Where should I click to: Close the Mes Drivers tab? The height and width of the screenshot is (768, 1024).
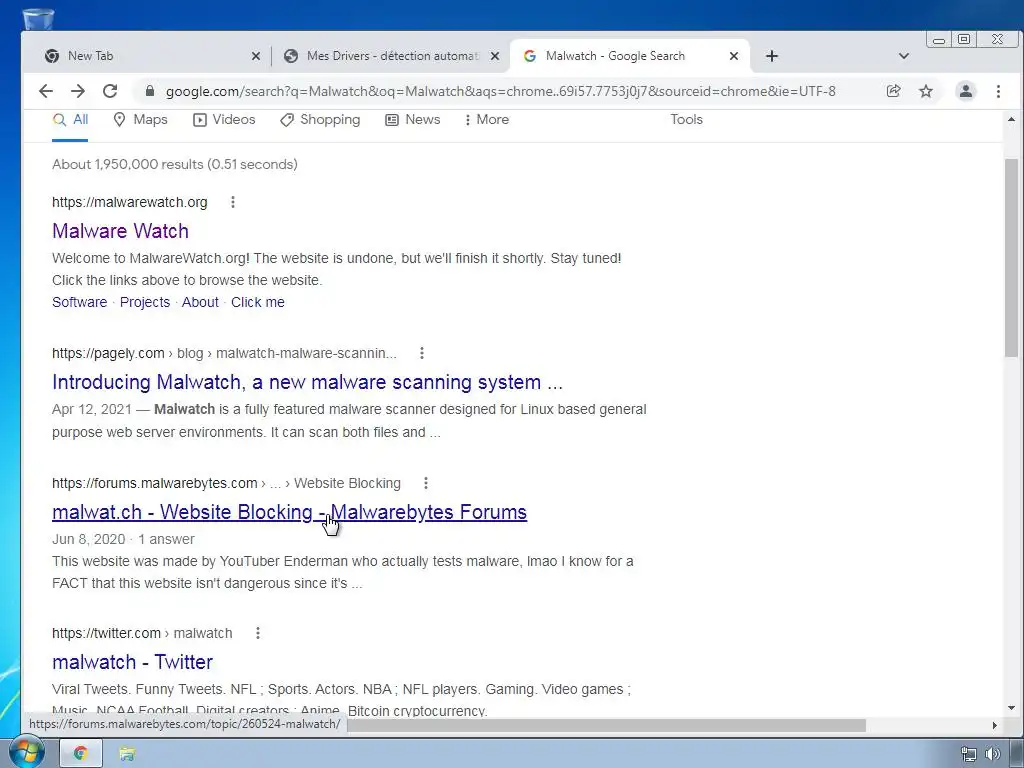494,56
